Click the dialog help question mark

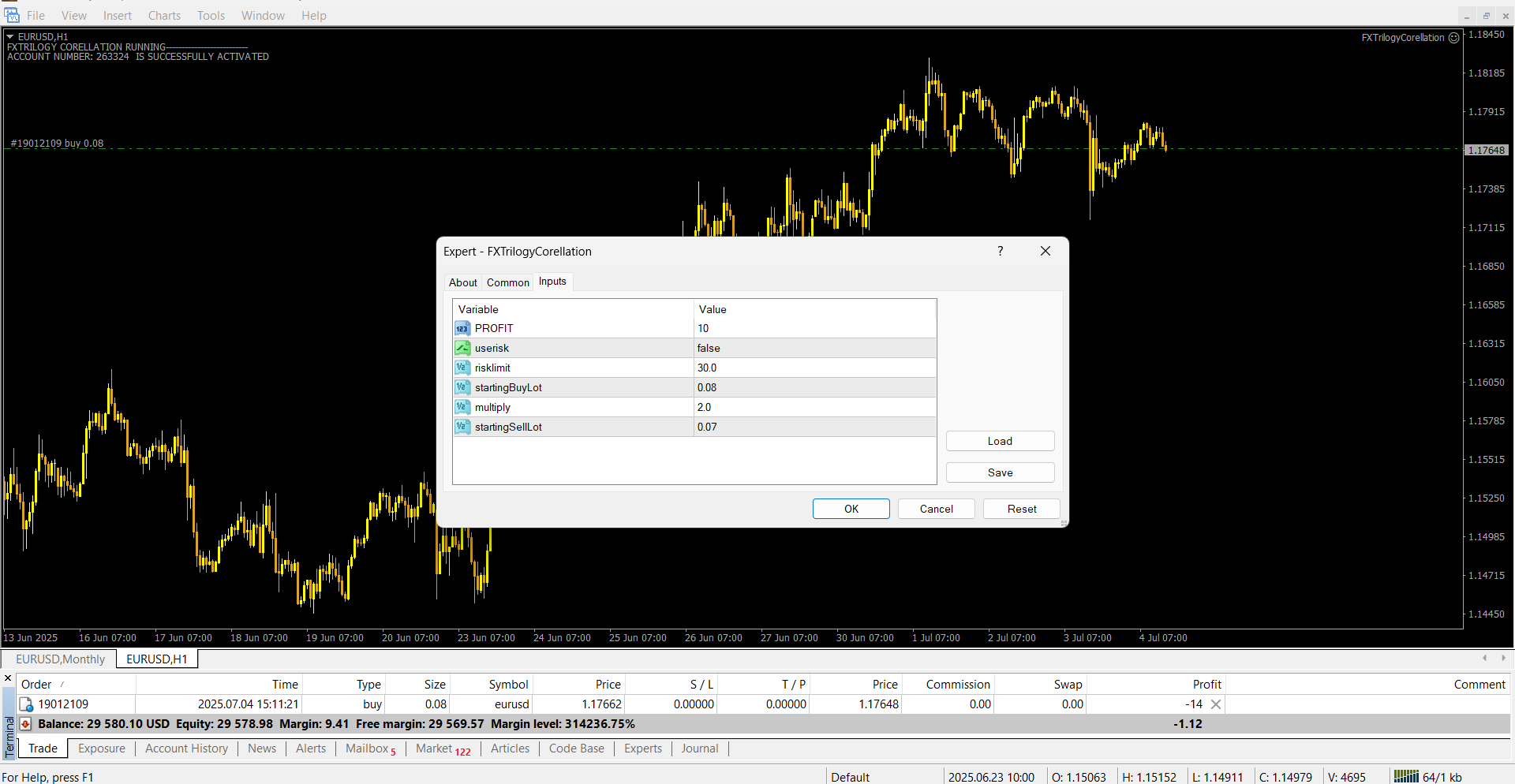(1000, 252)
